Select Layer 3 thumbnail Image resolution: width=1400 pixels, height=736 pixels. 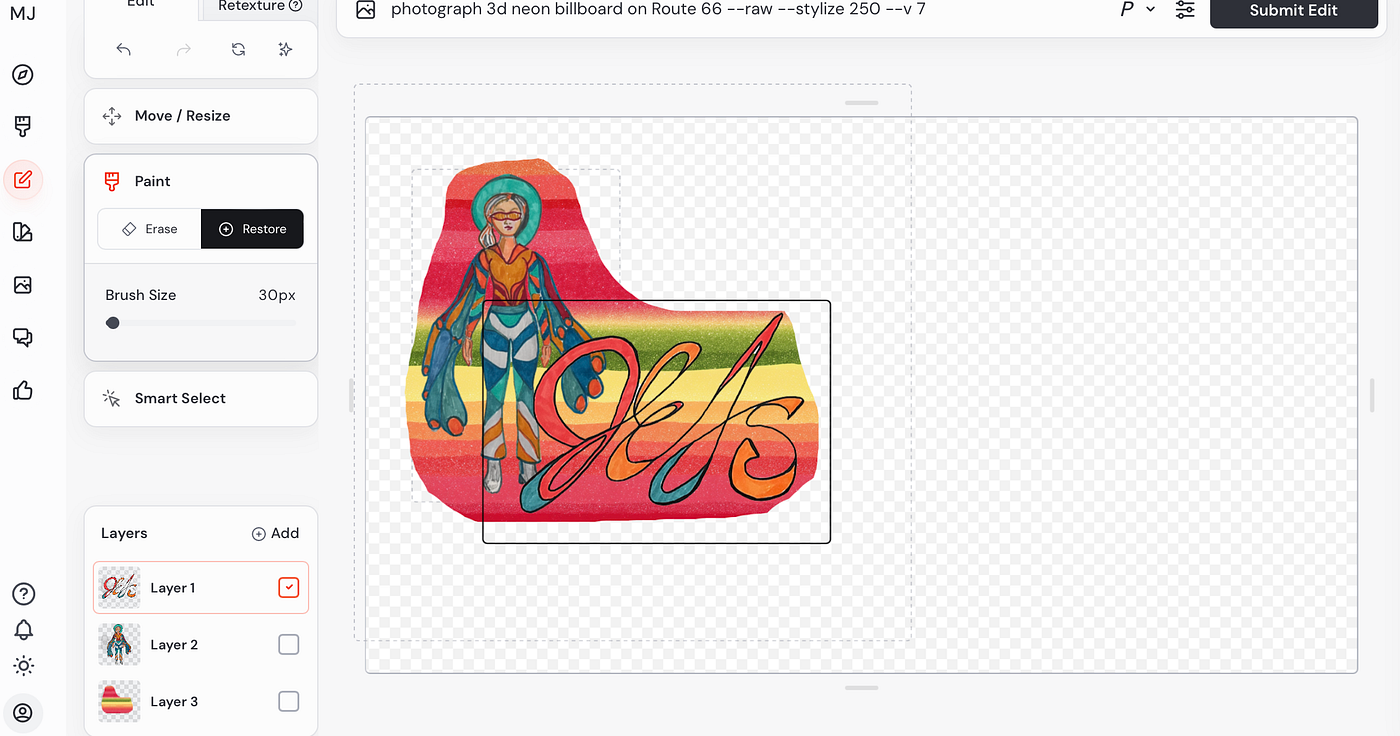tap(119, 702)
